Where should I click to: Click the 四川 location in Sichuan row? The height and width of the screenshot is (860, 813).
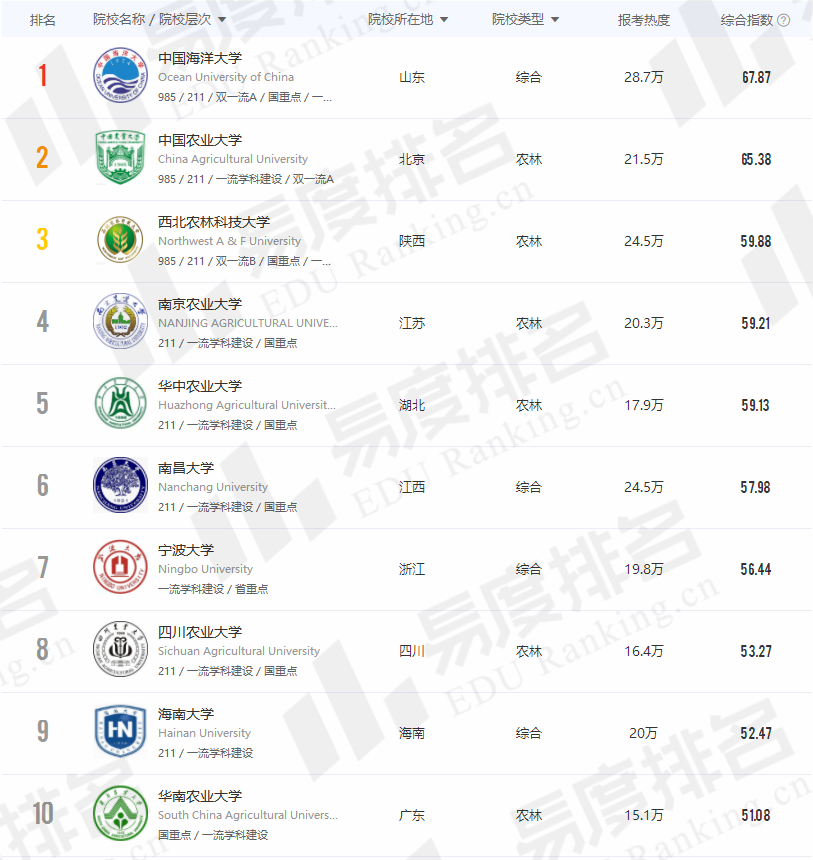click(412, 651)
